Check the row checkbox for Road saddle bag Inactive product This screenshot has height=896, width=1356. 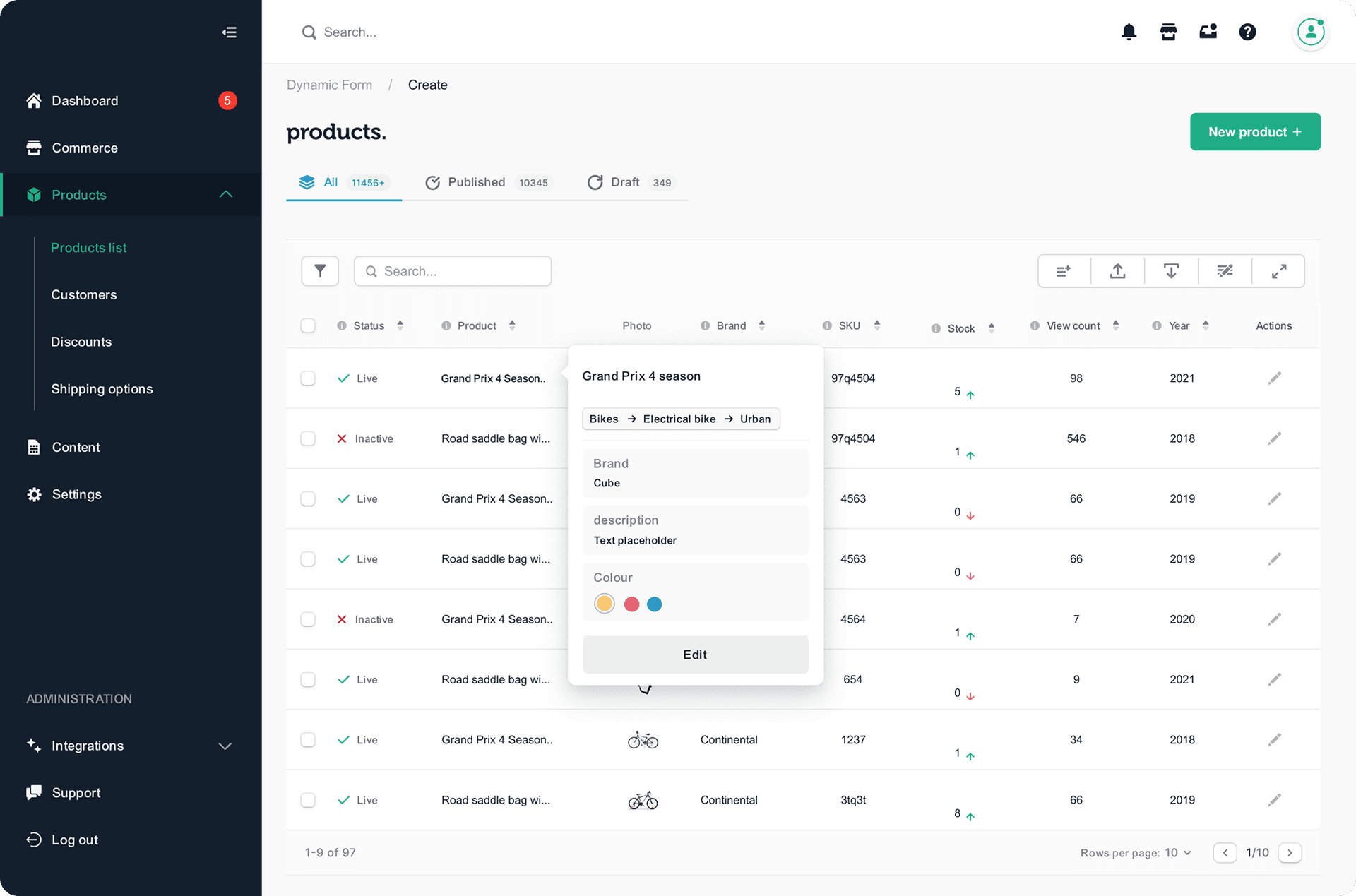coord(308,438)
